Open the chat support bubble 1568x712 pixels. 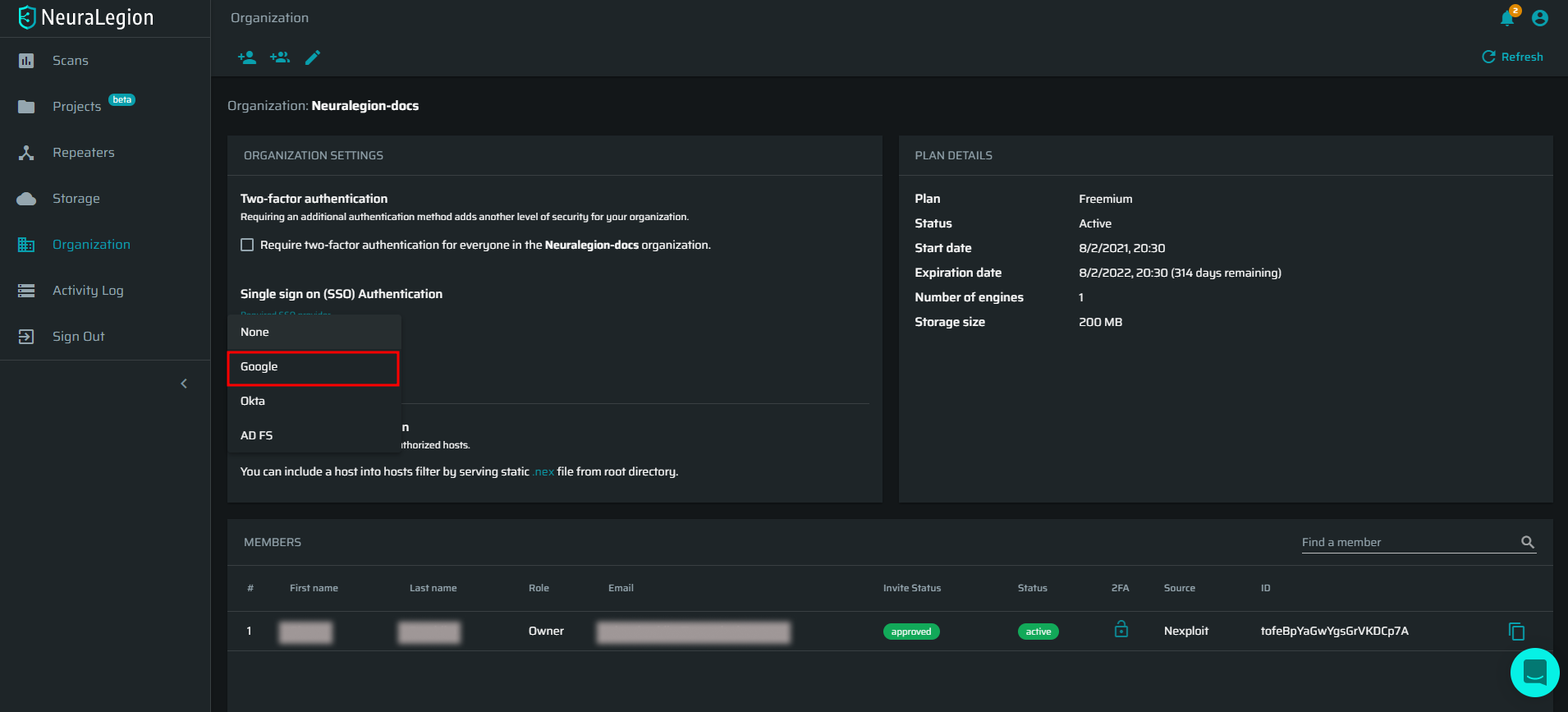tap(1534, 673)
